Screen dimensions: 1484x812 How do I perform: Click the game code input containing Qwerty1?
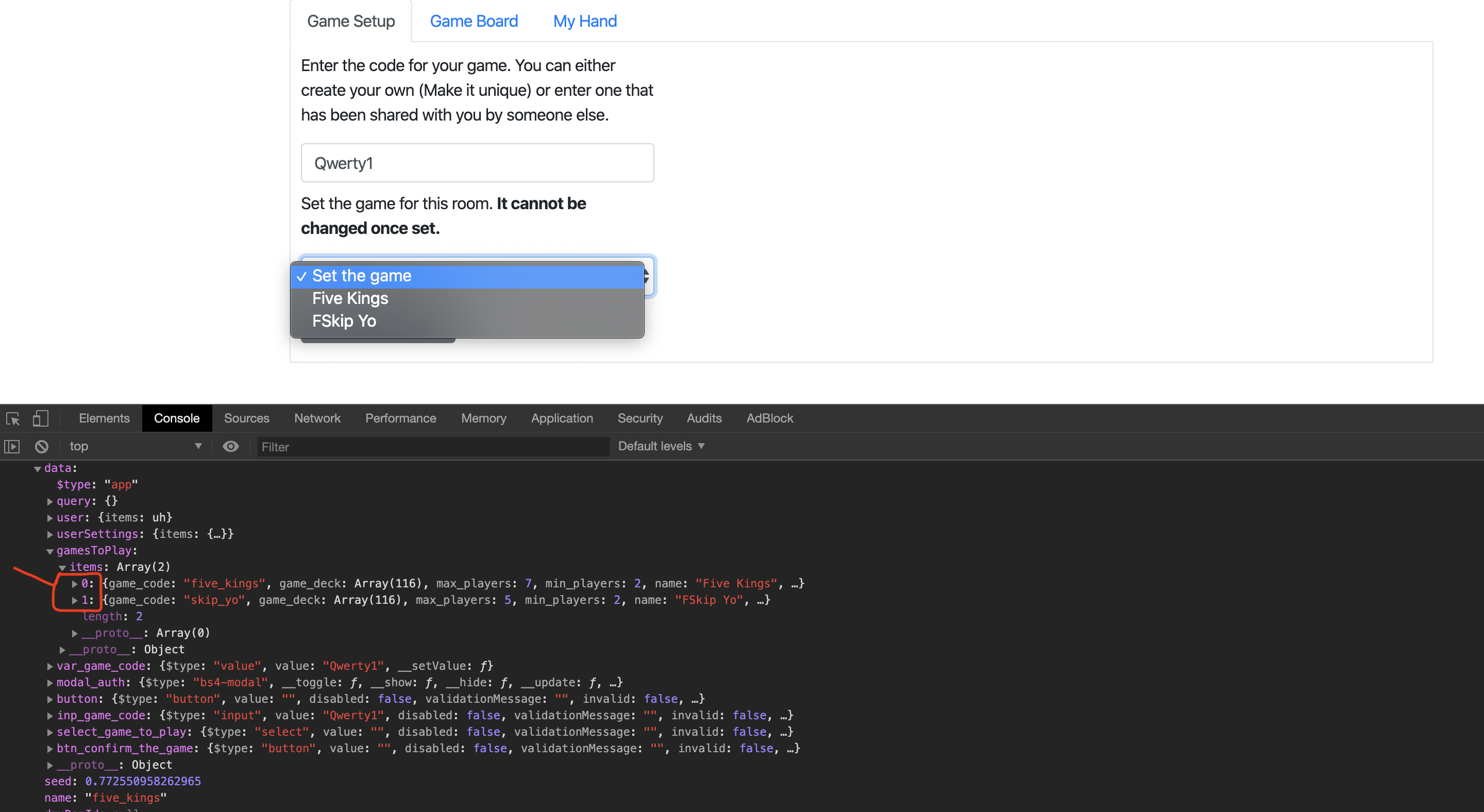click(x=477, y=163)
